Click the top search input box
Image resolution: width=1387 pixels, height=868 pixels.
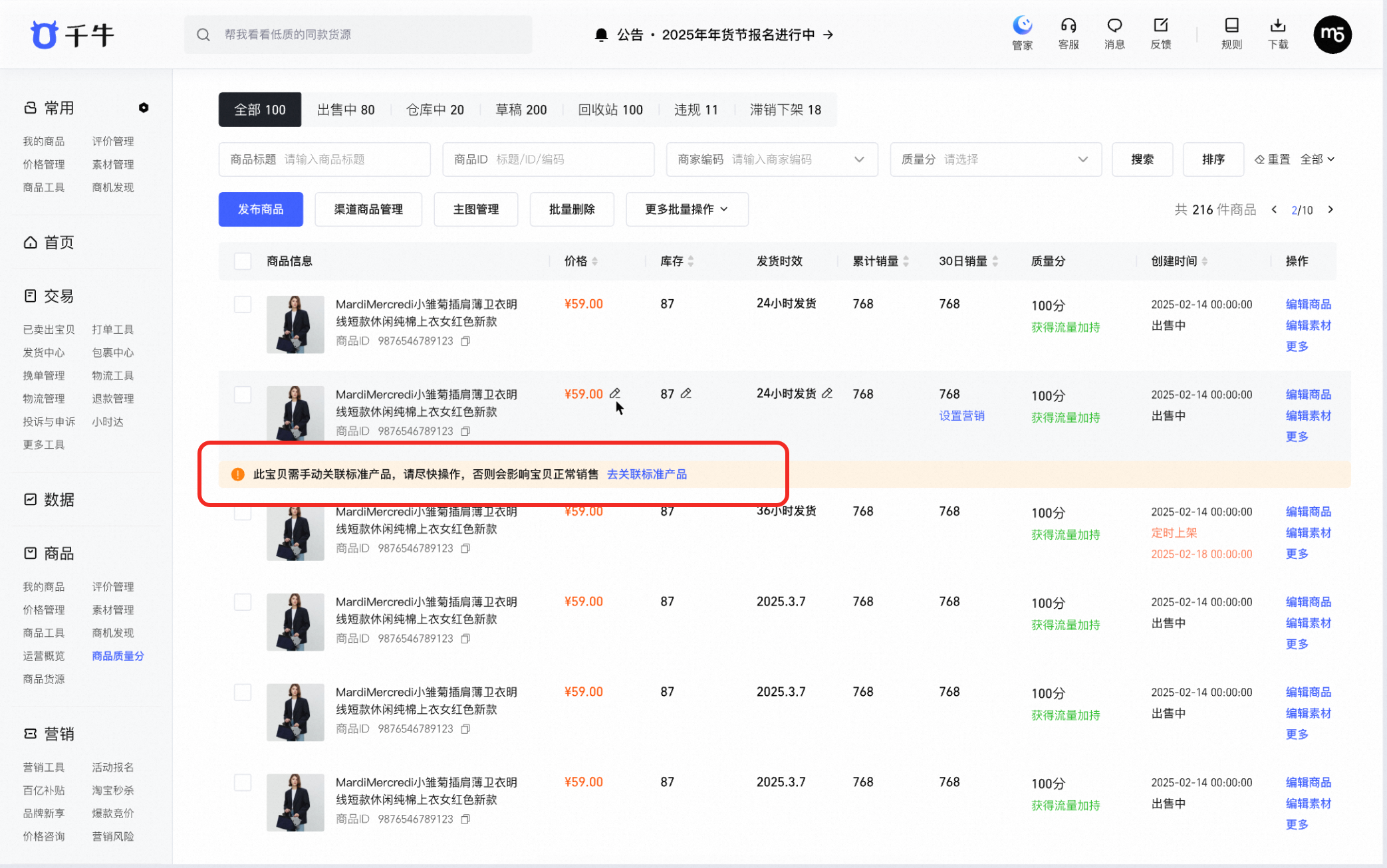coord(358,35)
